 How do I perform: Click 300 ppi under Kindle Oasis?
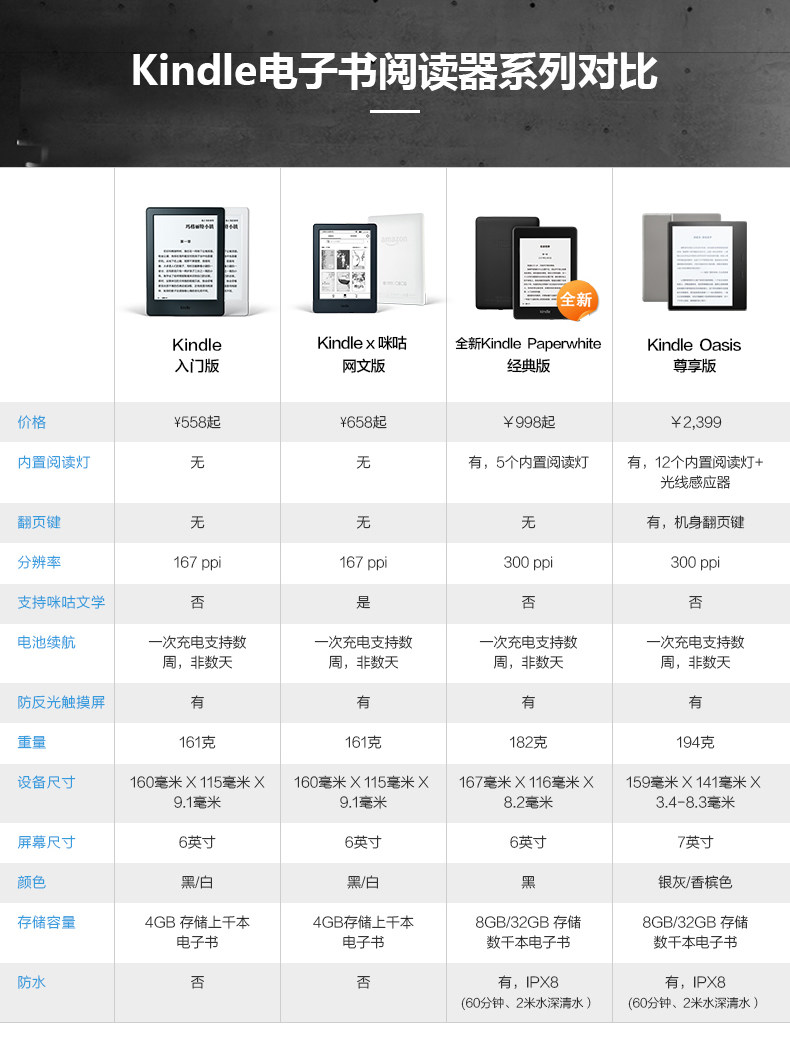[x=695, y=562]
